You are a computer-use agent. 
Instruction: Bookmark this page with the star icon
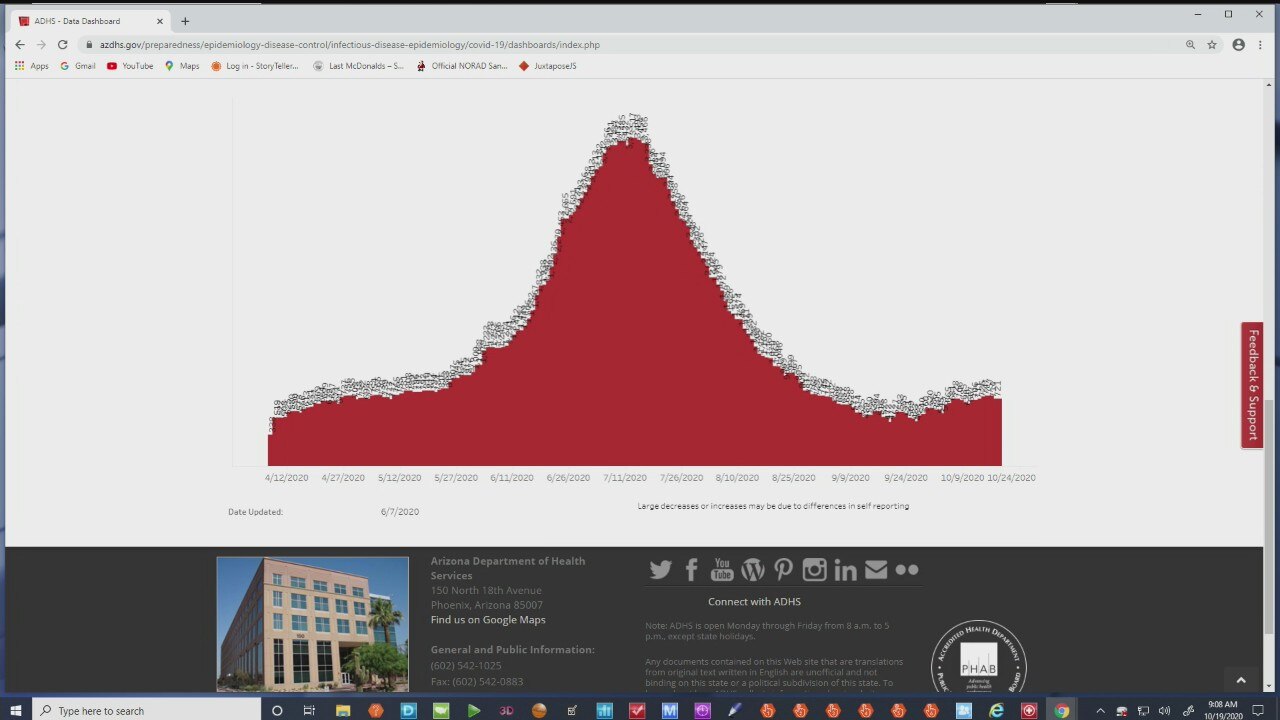coord(1212,45)
